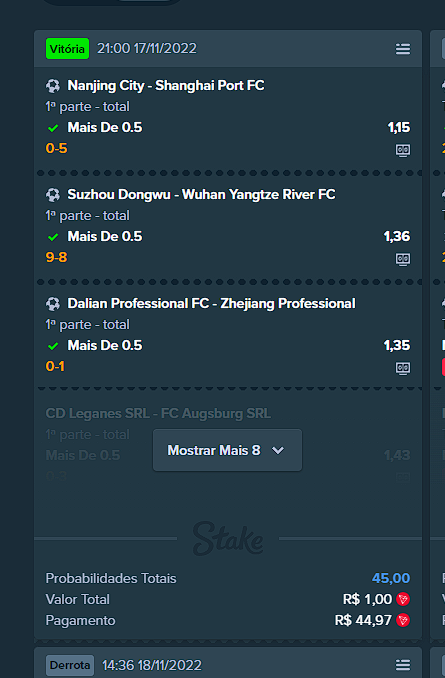Open the scoreboard icon for the Dalian Professional match
Viewport: 445px width, 678px height.
click(403, 368)
